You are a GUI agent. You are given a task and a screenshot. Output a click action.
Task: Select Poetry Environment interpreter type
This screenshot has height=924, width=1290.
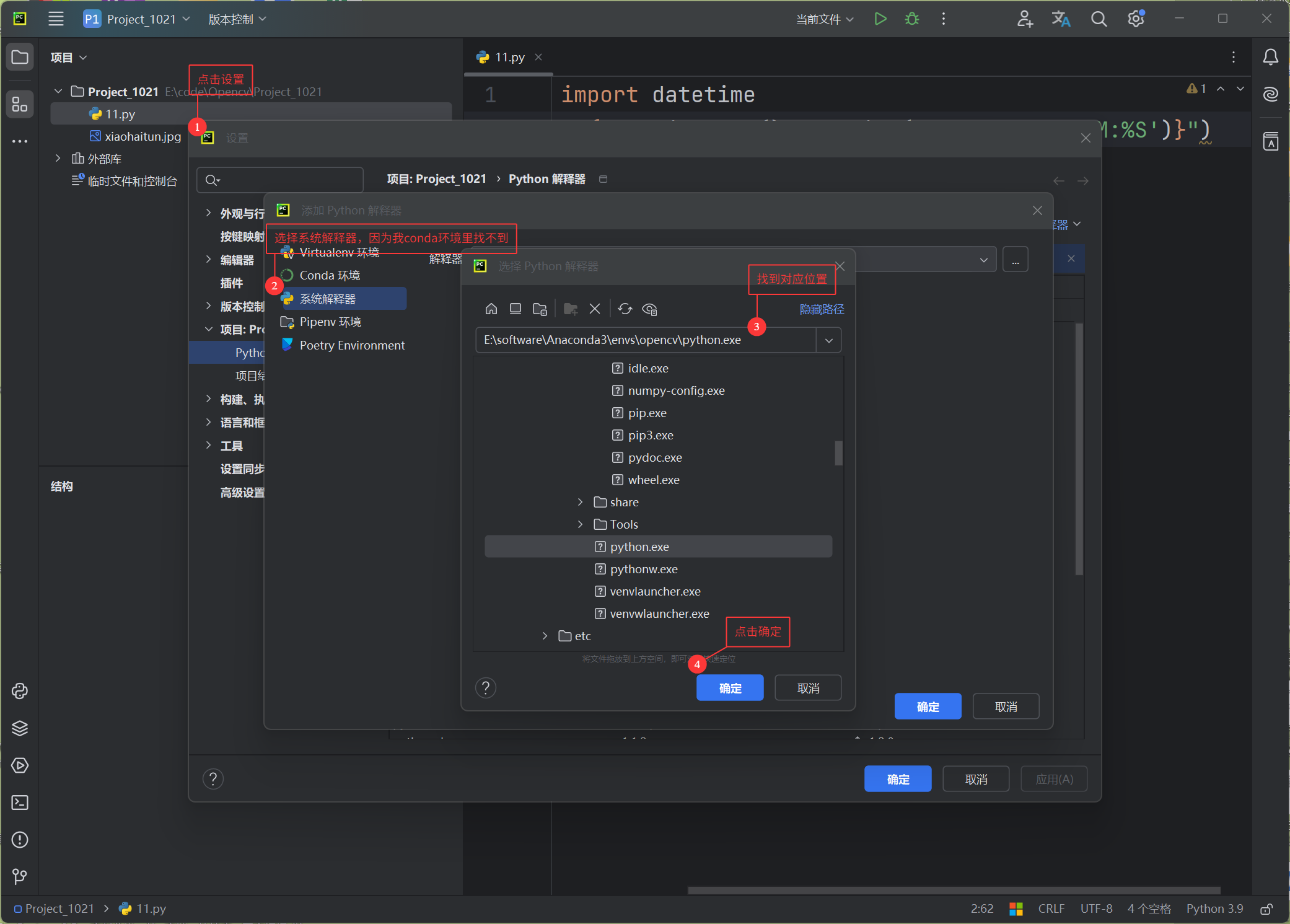(352, 345)
